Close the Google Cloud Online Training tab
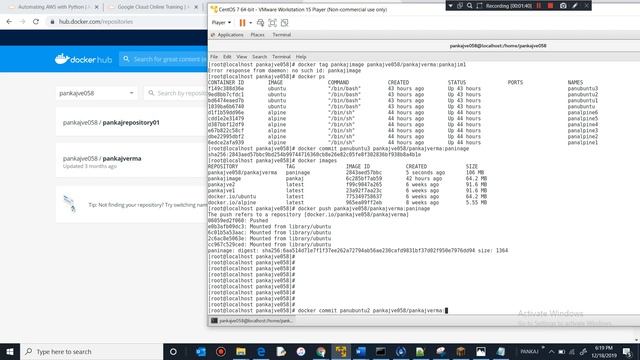 click(196, 7)
